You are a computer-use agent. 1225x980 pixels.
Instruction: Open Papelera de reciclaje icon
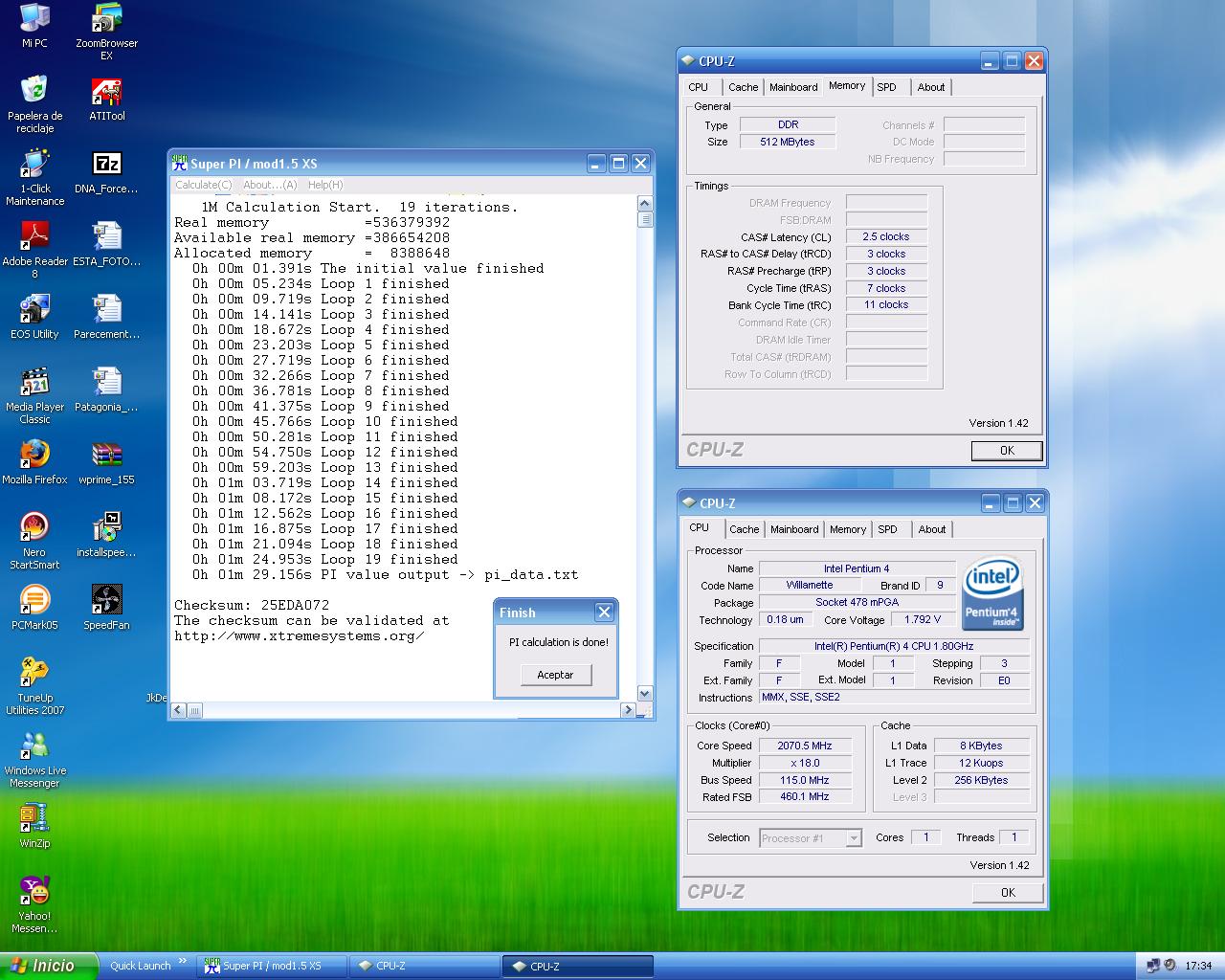tap(34, 104)
